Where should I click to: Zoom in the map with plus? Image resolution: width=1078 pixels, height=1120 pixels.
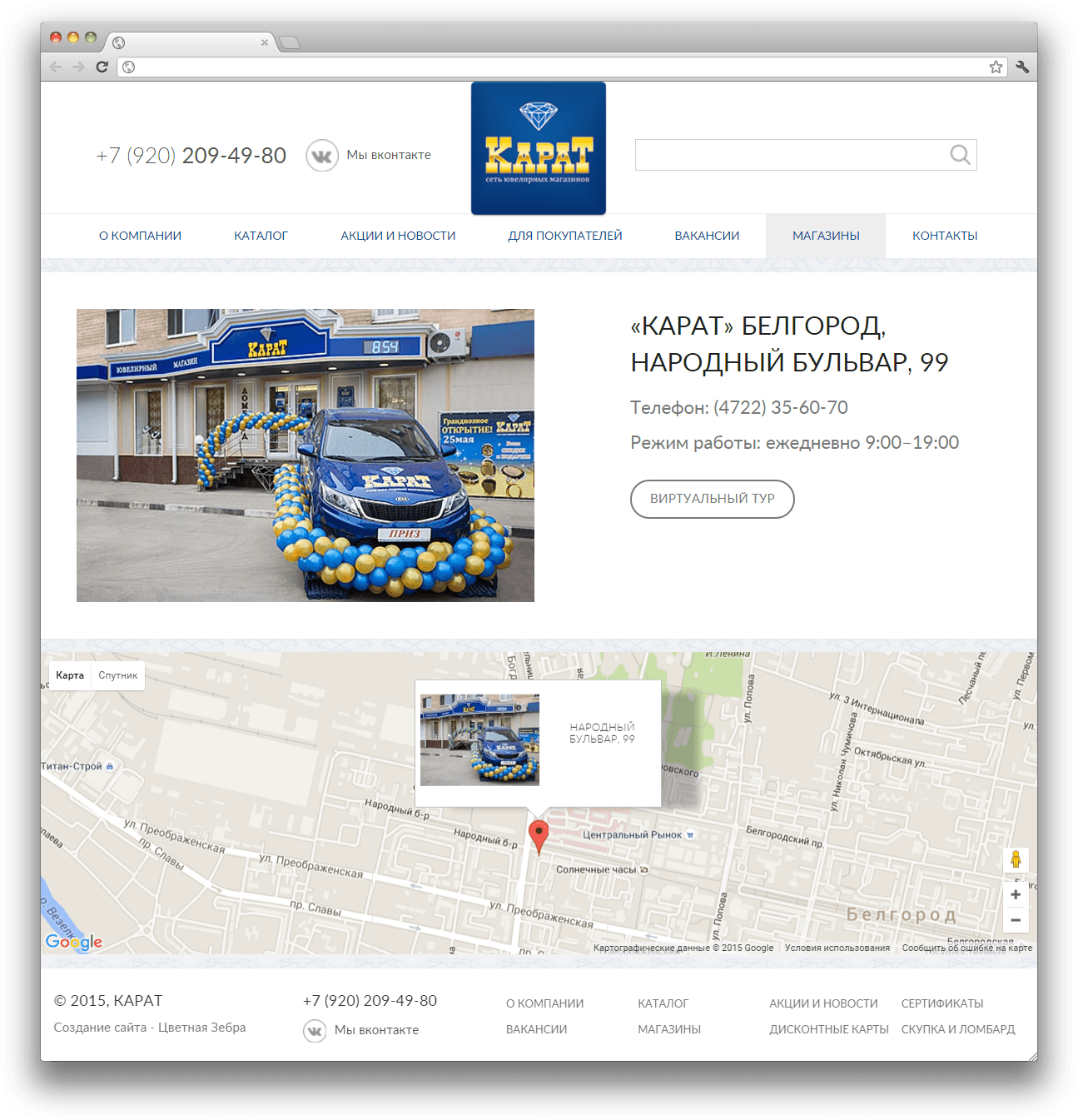click(1016, 894)
